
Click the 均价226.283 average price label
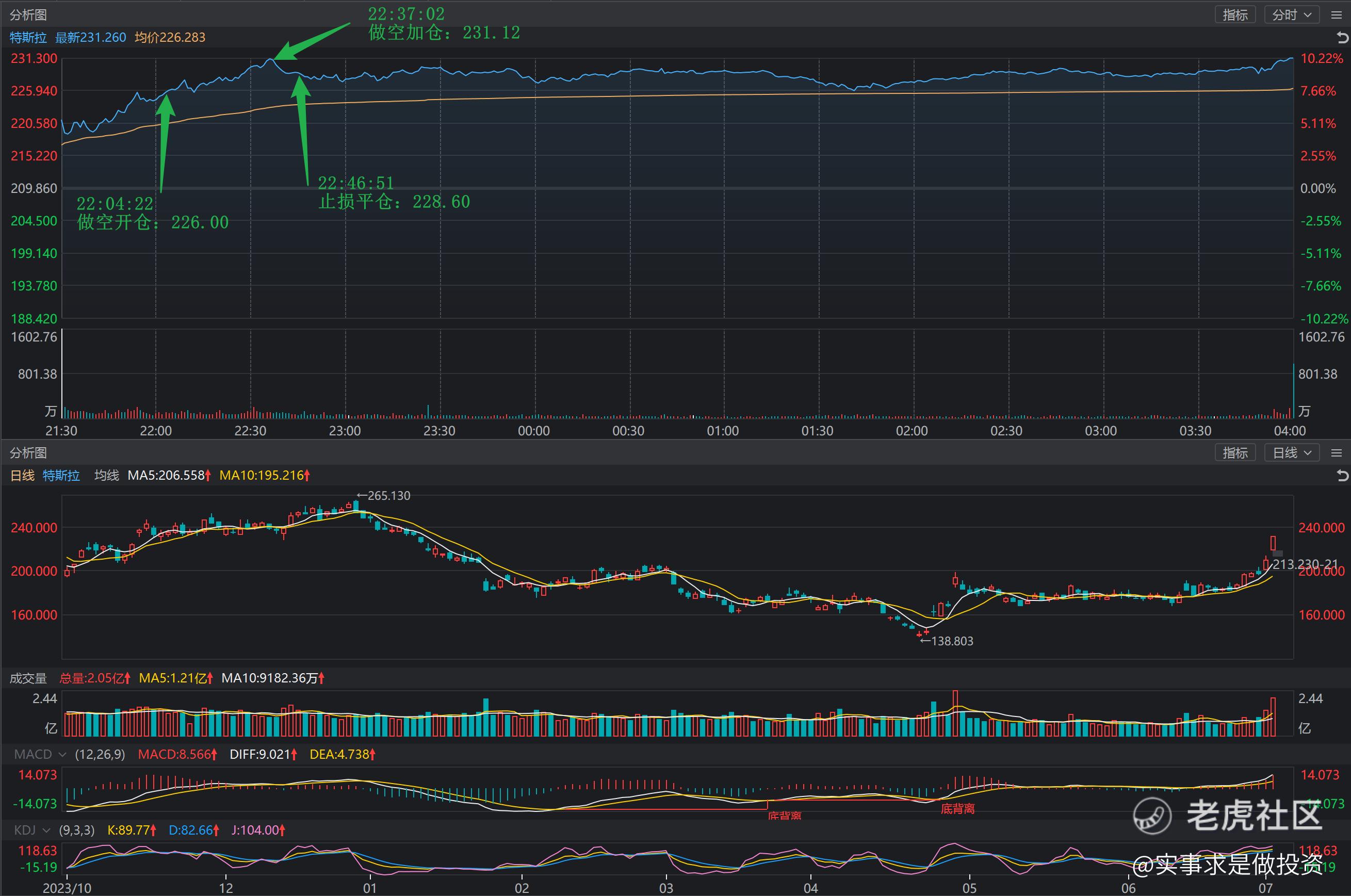pyautogui.click(x=170, y=38)
